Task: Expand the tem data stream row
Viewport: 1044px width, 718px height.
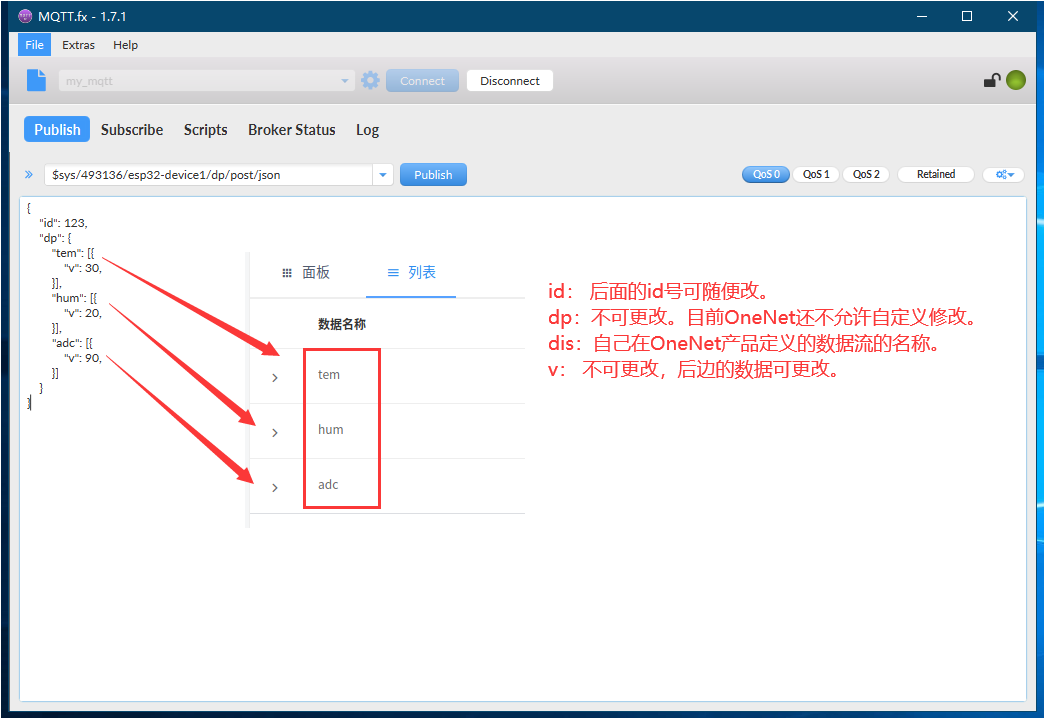Action: [275, 378]
